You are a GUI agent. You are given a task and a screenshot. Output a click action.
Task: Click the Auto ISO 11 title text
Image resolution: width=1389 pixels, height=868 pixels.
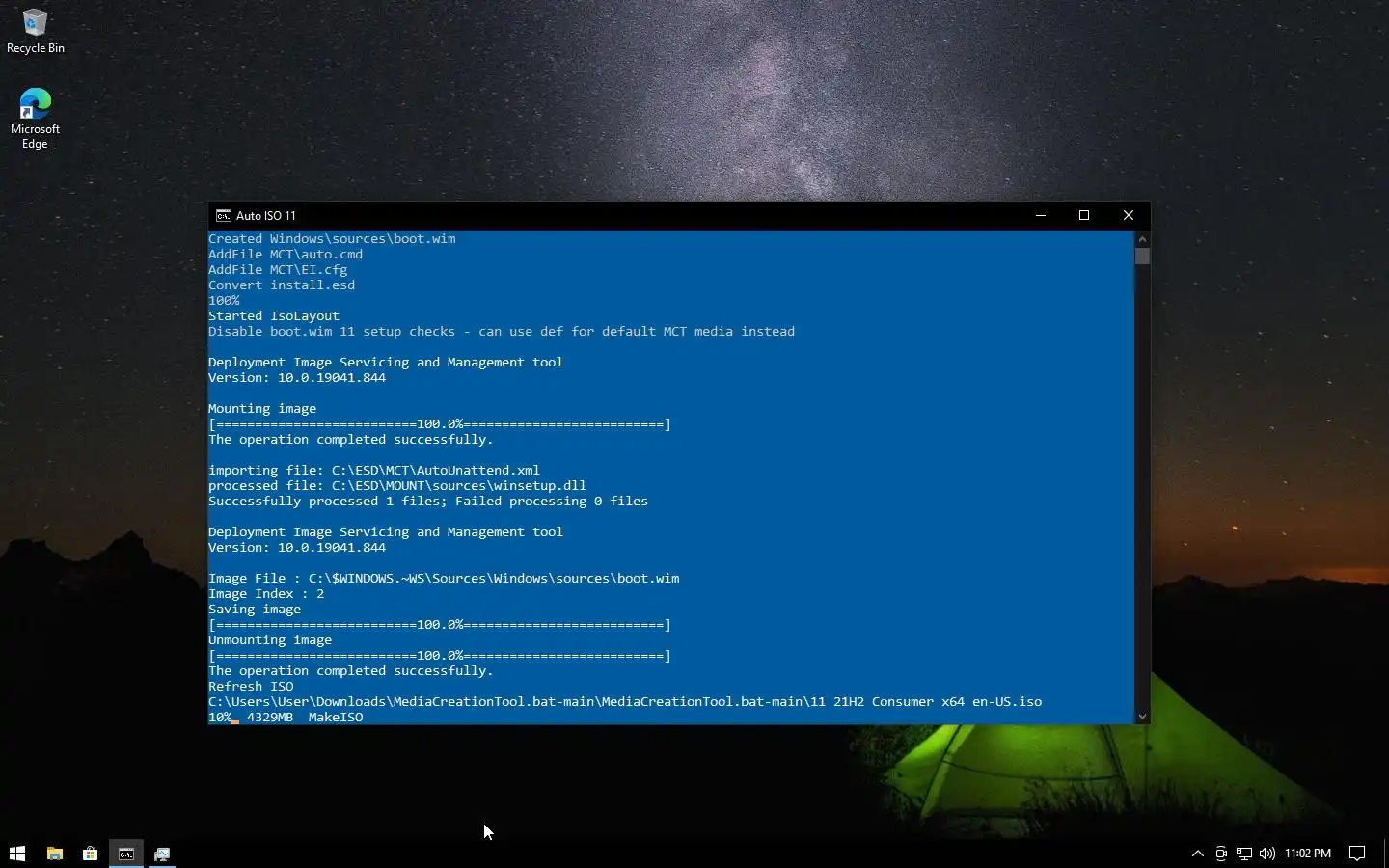tap(266, 216)
